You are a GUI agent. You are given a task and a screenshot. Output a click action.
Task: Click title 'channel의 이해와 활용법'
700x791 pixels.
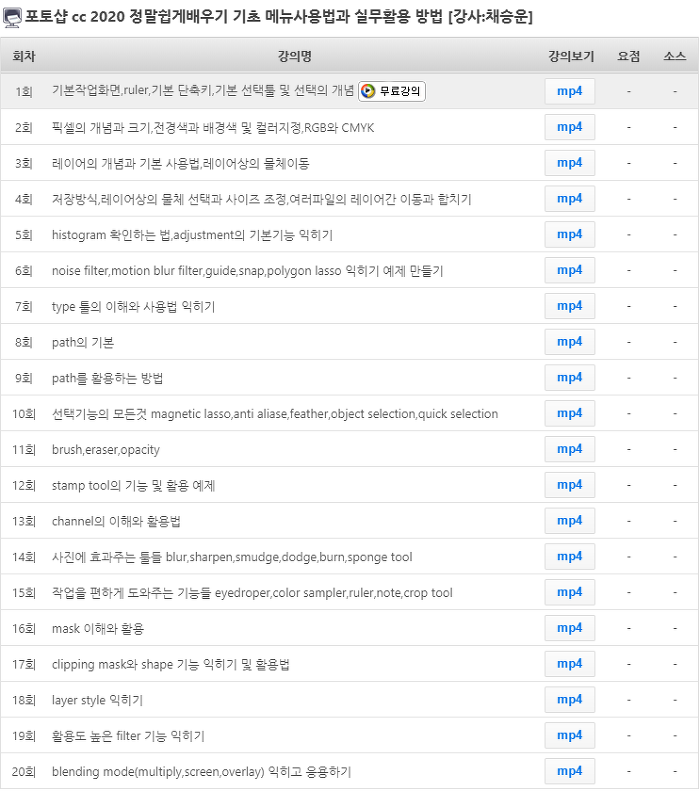116,522
